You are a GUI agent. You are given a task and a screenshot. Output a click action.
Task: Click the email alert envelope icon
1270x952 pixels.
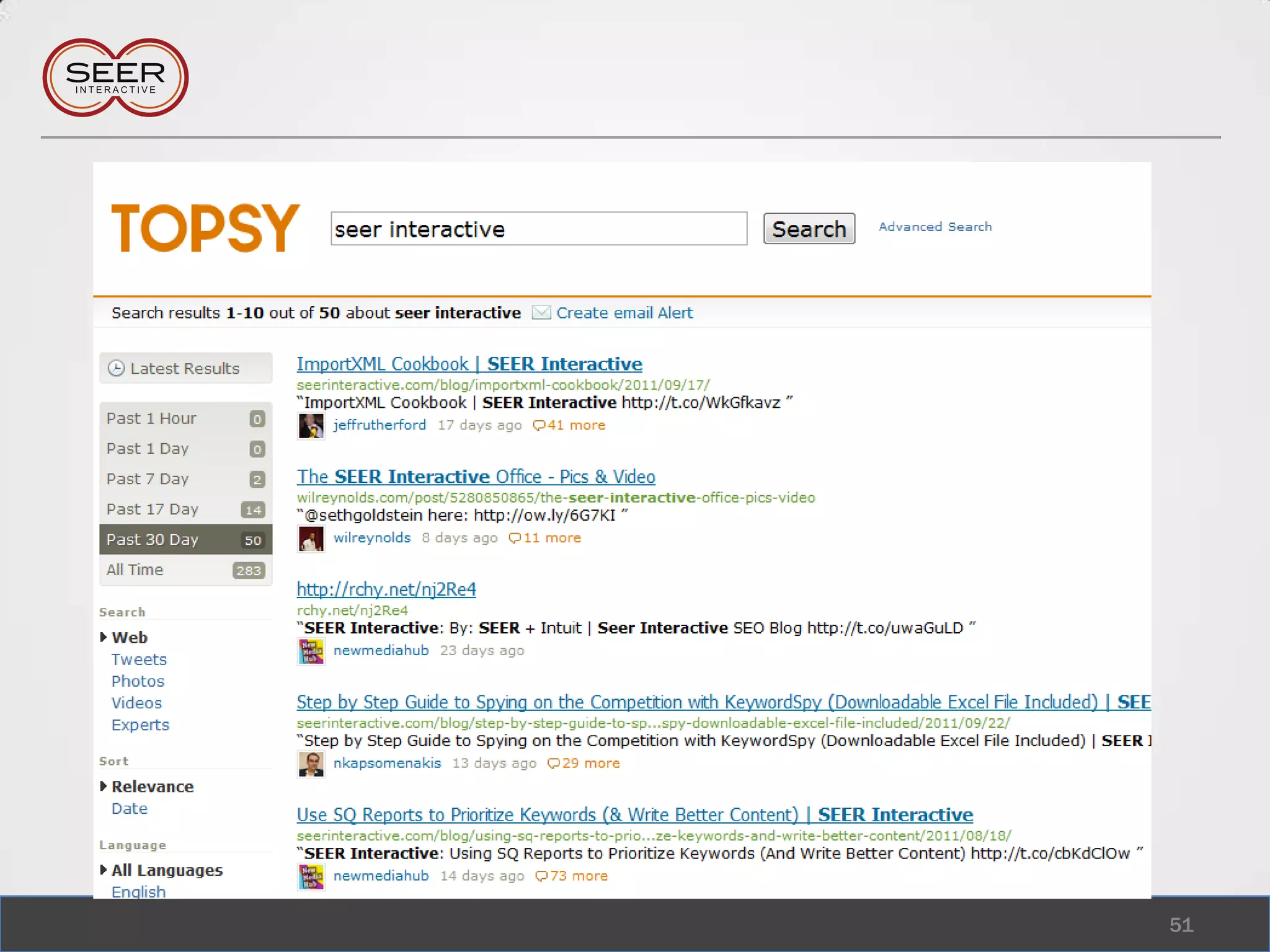[x=541, y=312]
